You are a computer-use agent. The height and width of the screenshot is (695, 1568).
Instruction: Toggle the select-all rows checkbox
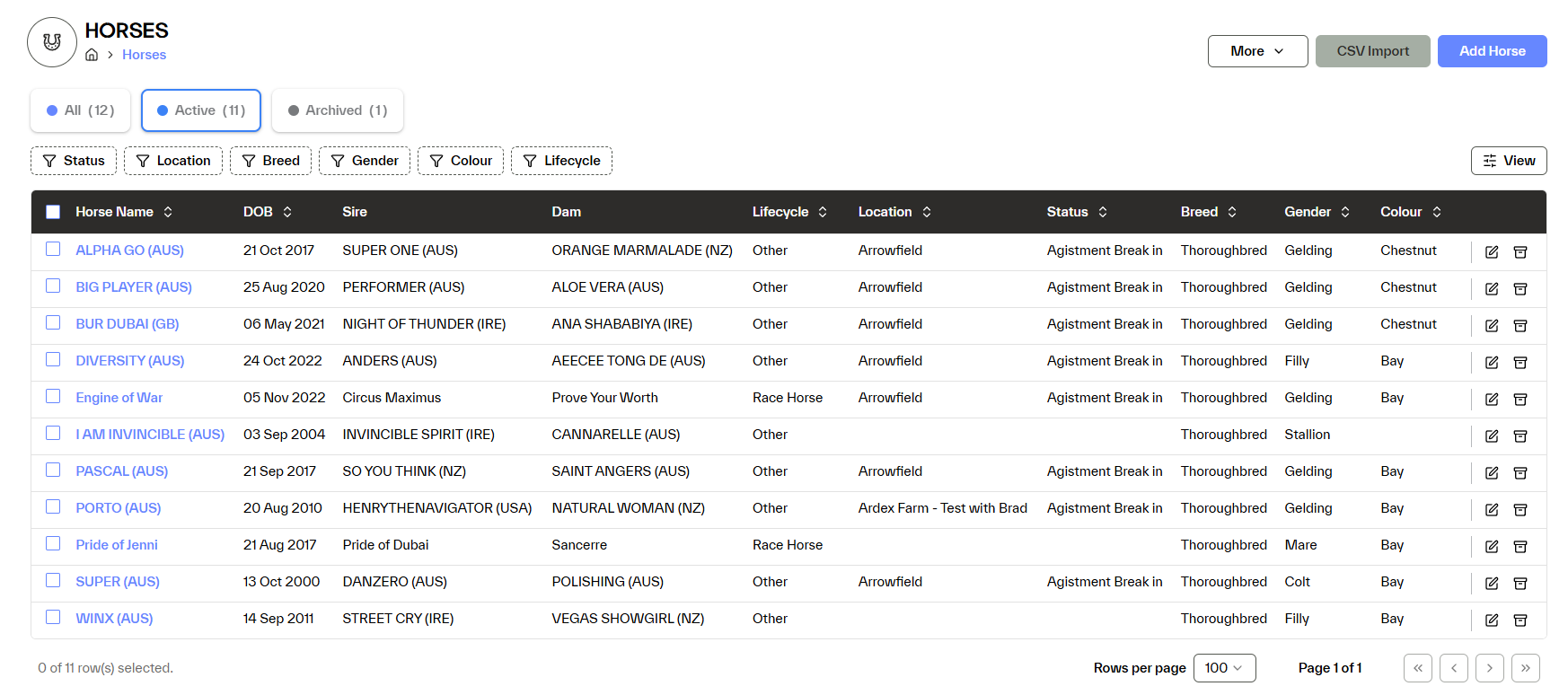(x=53, y=212)
